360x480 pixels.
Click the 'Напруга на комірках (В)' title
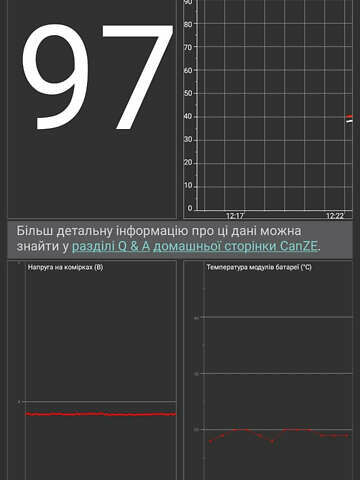point(65,267)
